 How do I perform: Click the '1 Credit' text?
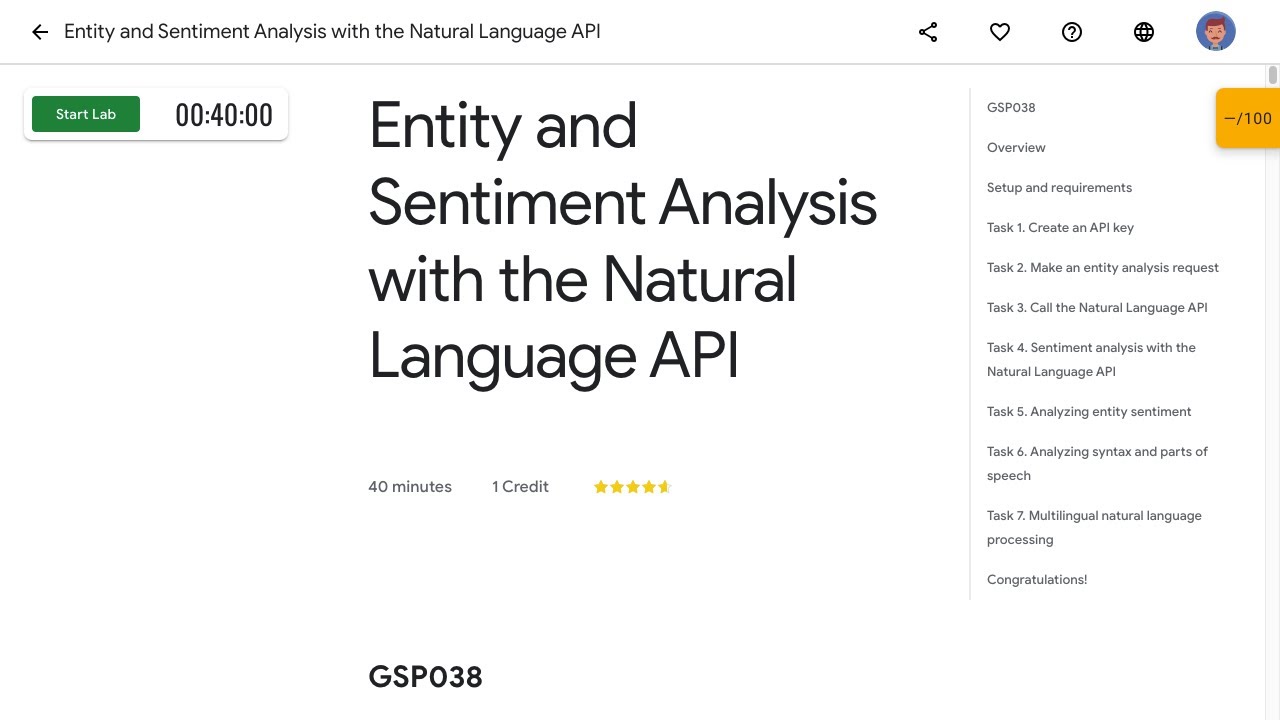click(x=520, y=487)
